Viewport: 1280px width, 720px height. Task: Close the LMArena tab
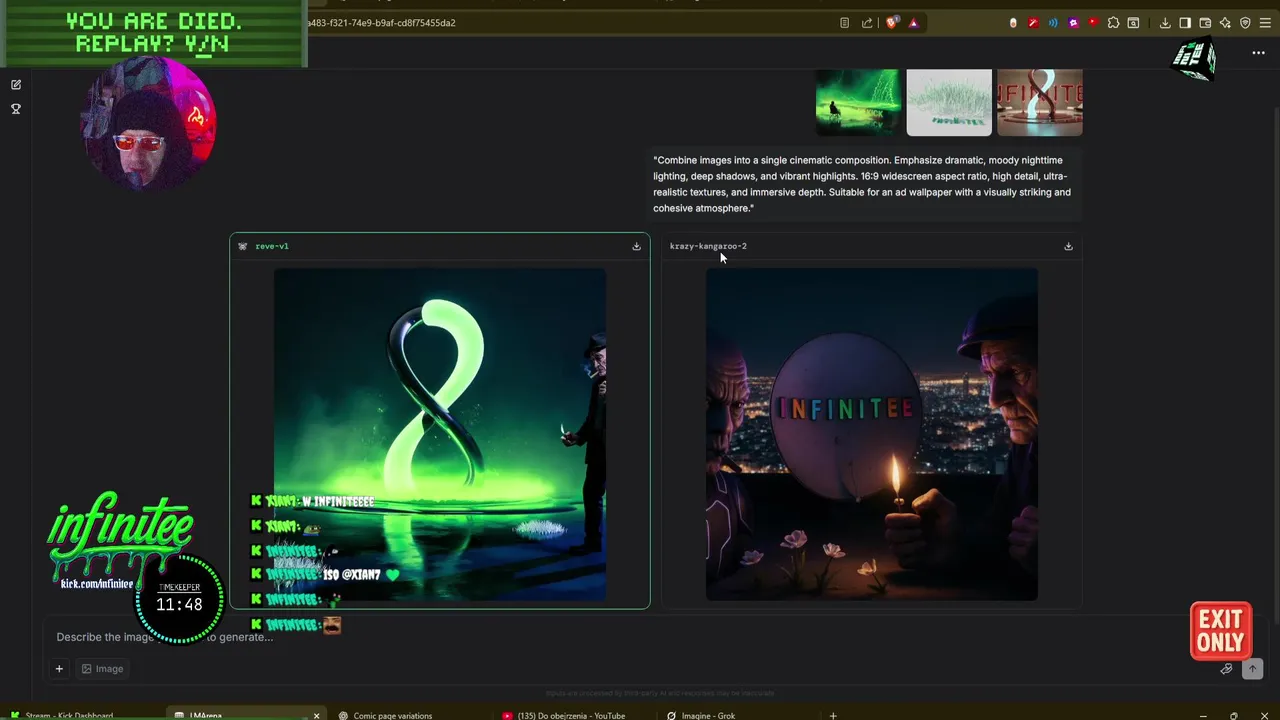point(316,715)
